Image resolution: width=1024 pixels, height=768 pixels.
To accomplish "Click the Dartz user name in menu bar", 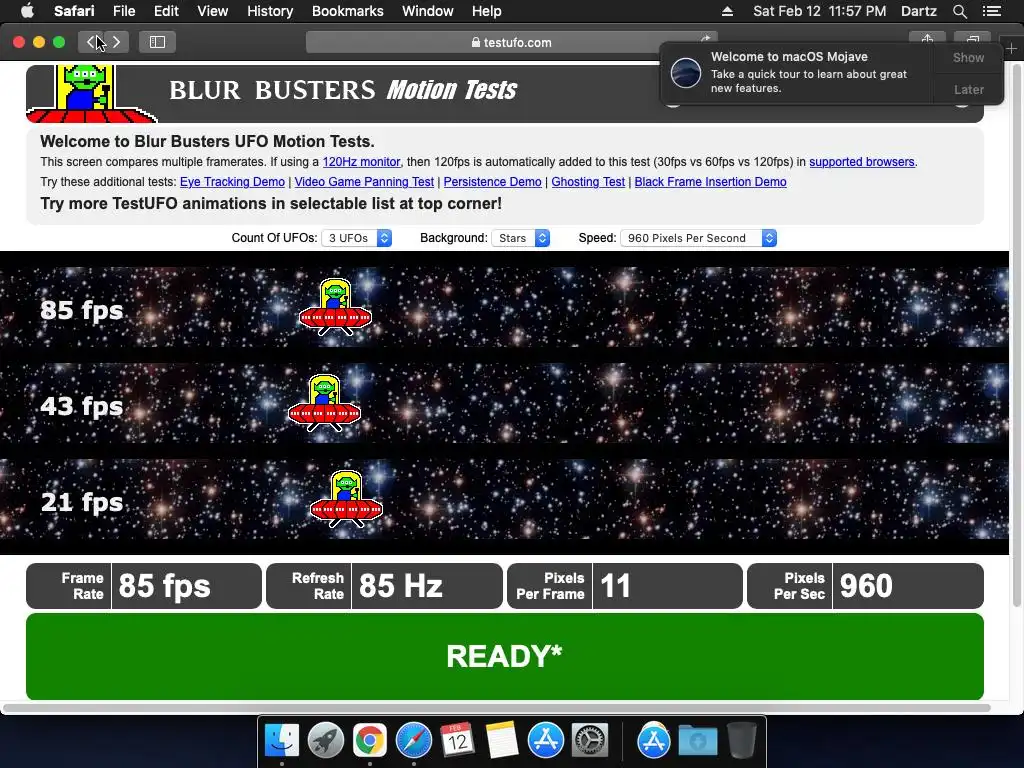I will (918, 11).
